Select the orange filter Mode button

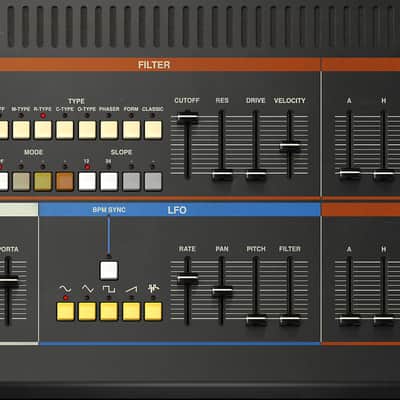click(65, 182)
